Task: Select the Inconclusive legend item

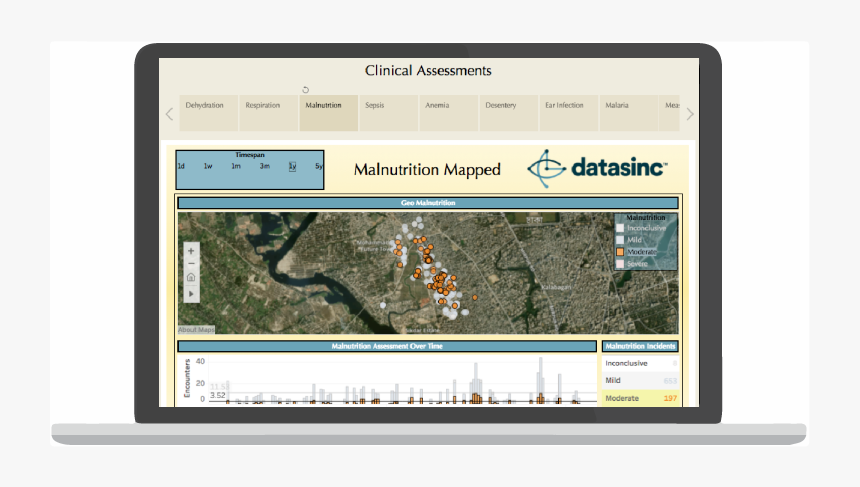Action: (x=645, y=228)
